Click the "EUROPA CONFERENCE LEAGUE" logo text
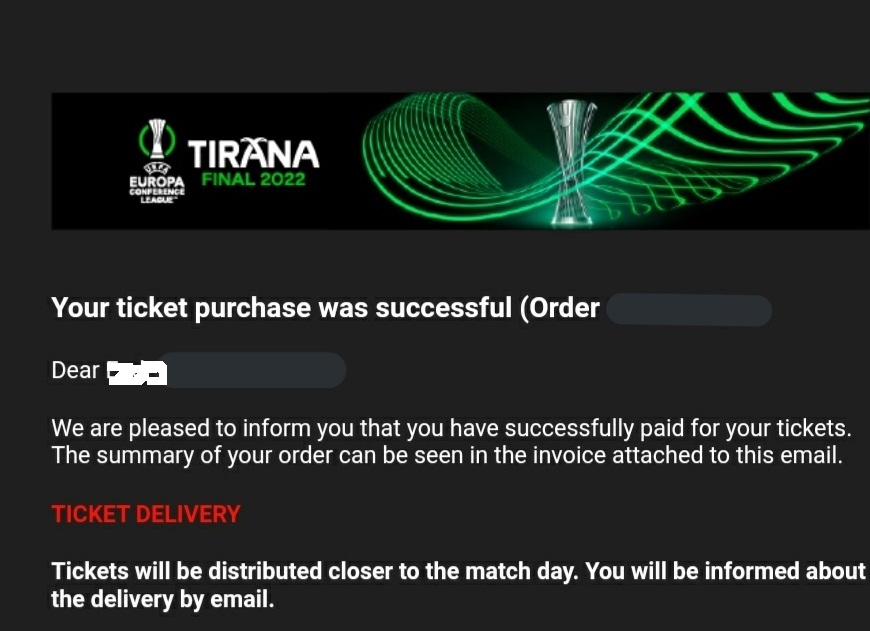Viewport: 870px width, 631px height. click(154, 188)
